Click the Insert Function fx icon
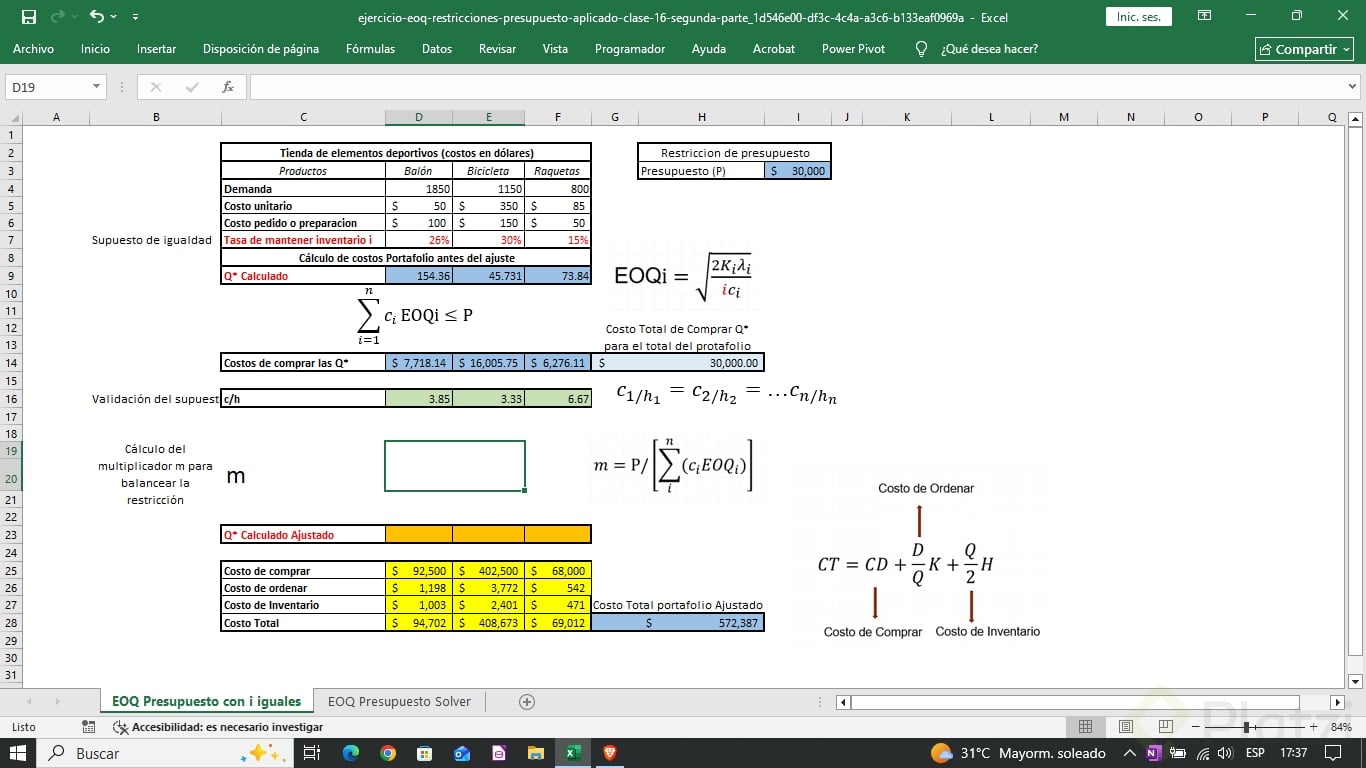The image size is (1366, 768). pos(228,87)
